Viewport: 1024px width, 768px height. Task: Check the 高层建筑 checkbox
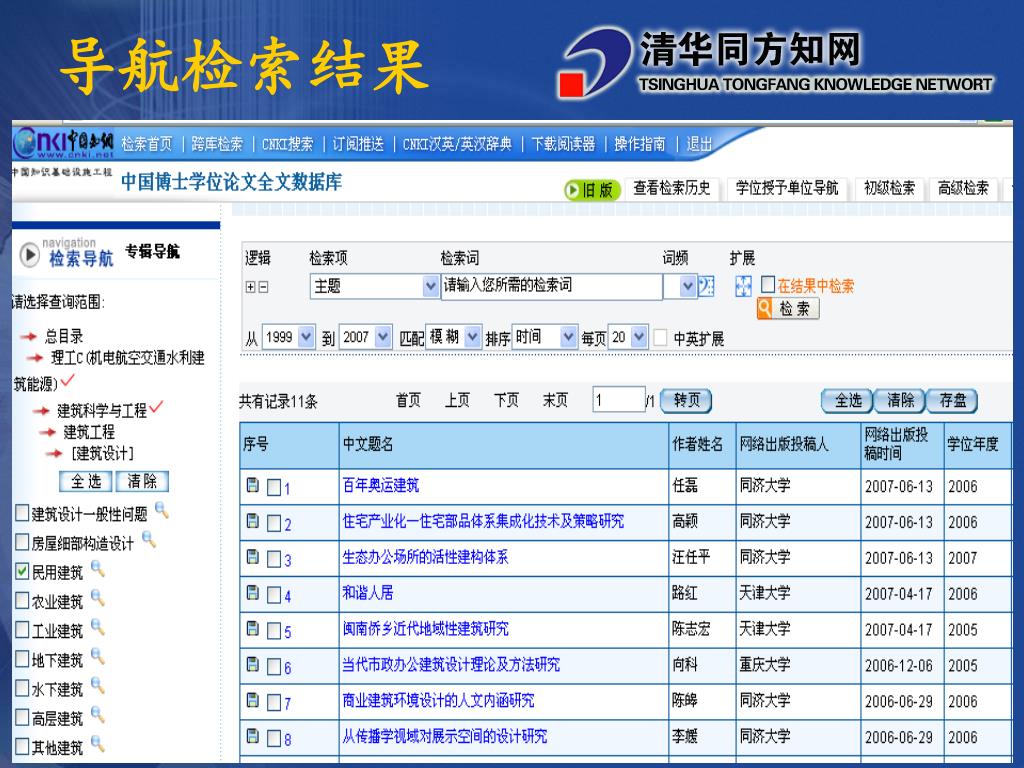point(22,717)
